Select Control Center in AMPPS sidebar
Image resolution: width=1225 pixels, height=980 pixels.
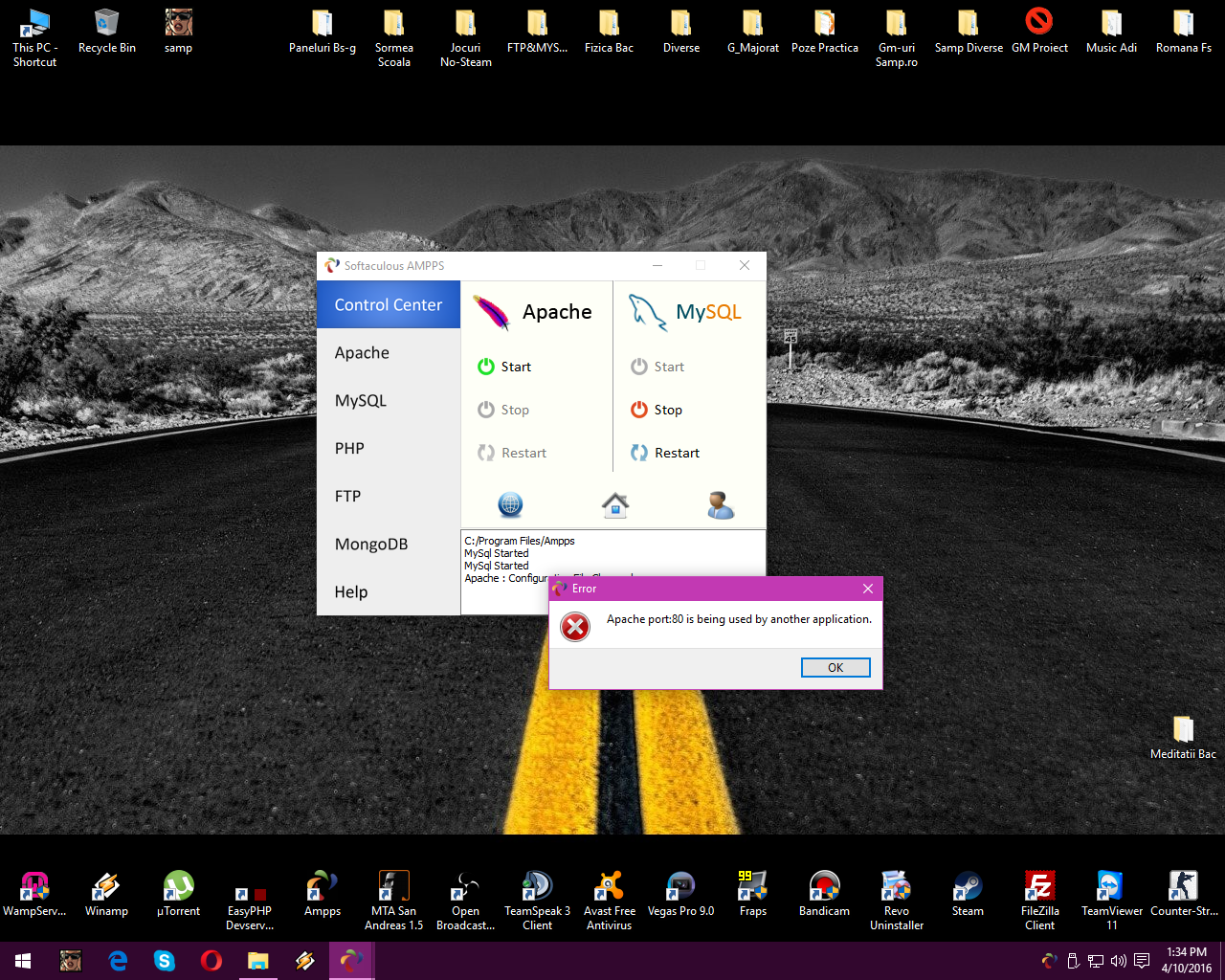coord(389,304)
